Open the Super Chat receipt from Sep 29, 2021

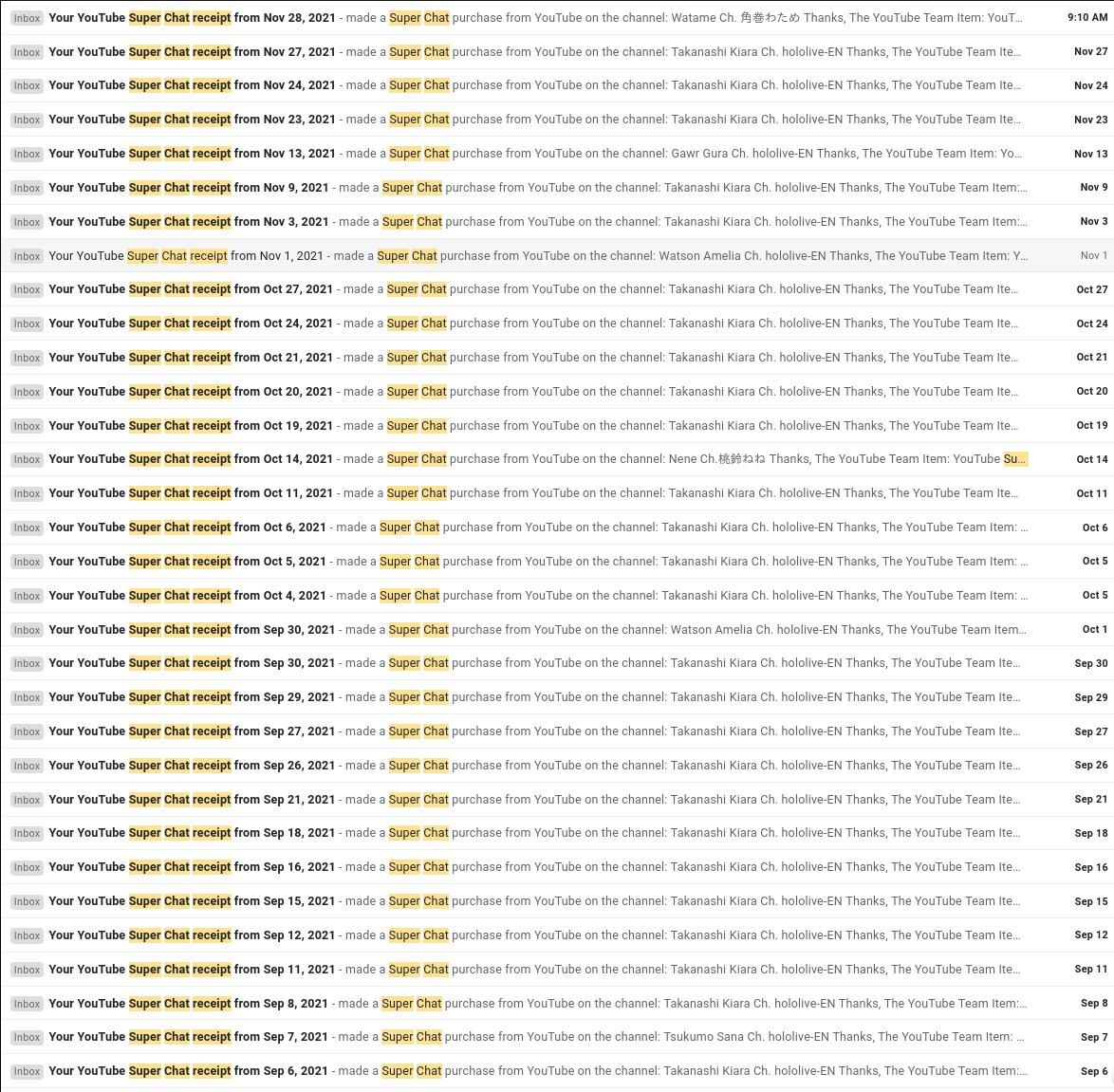pos(557,697)
